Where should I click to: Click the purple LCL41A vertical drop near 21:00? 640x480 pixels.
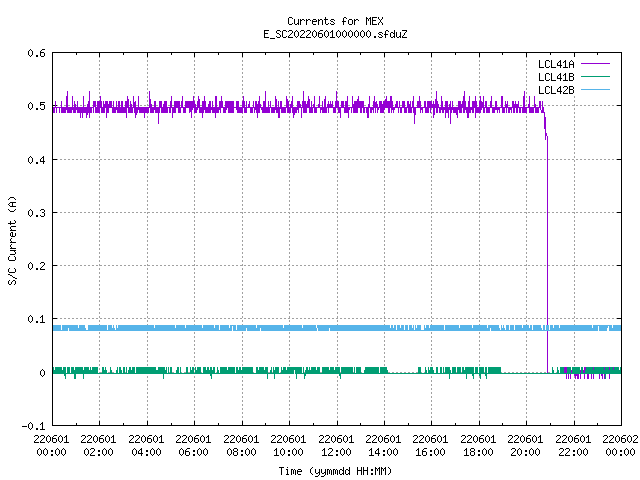tap(547, 253)
